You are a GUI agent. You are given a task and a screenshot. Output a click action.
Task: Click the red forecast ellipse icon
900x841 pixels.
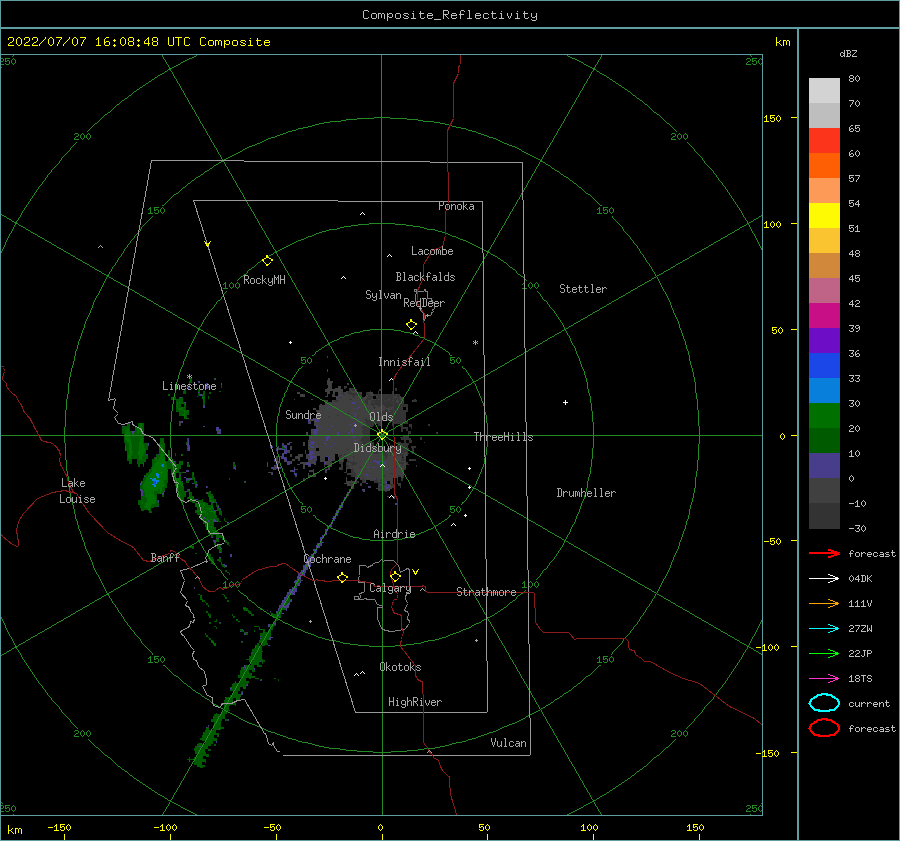(824, 728)
